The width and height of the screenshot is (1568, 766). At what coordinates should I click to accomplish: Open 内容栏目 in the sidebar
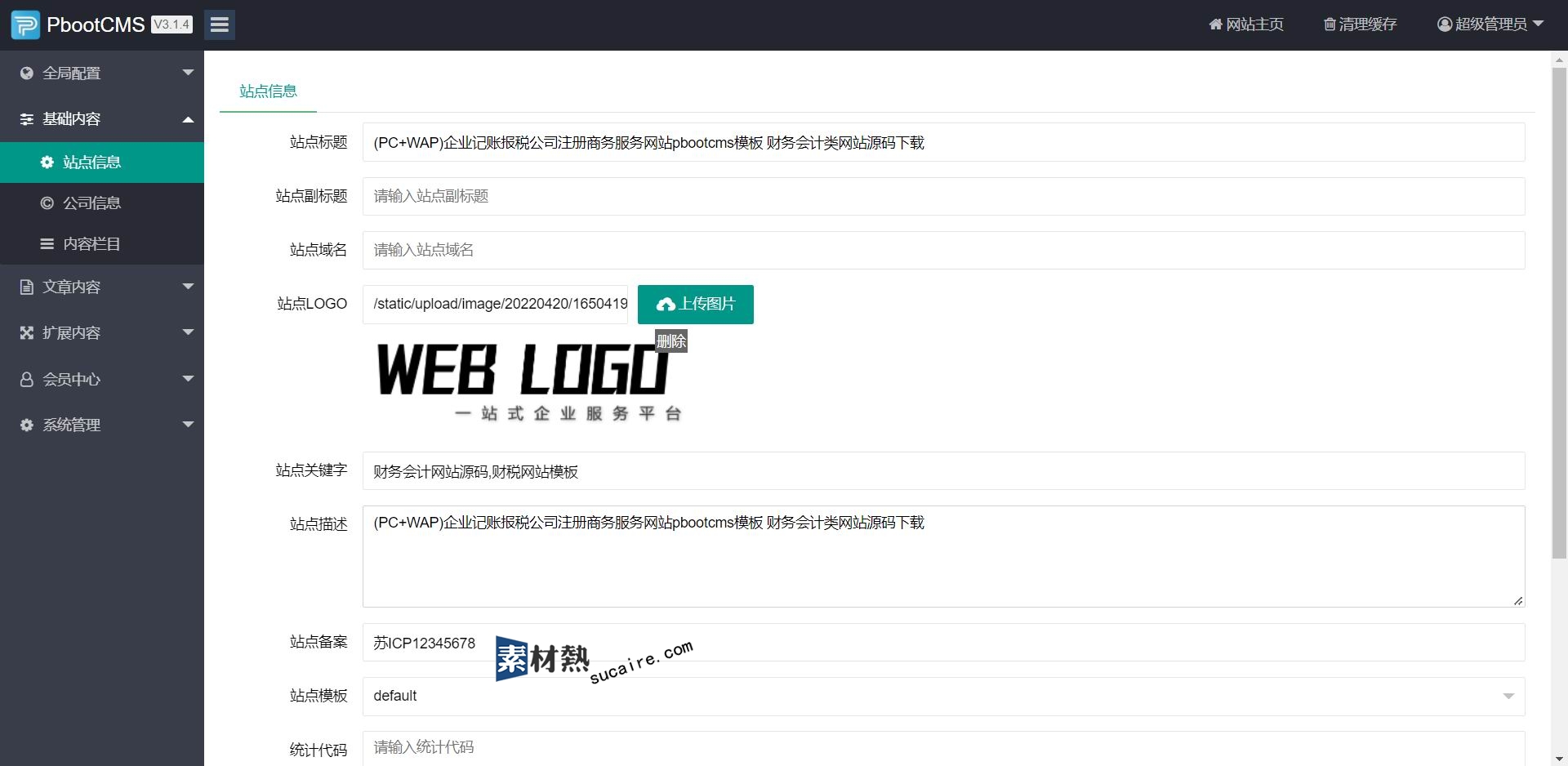pos(91,244)
